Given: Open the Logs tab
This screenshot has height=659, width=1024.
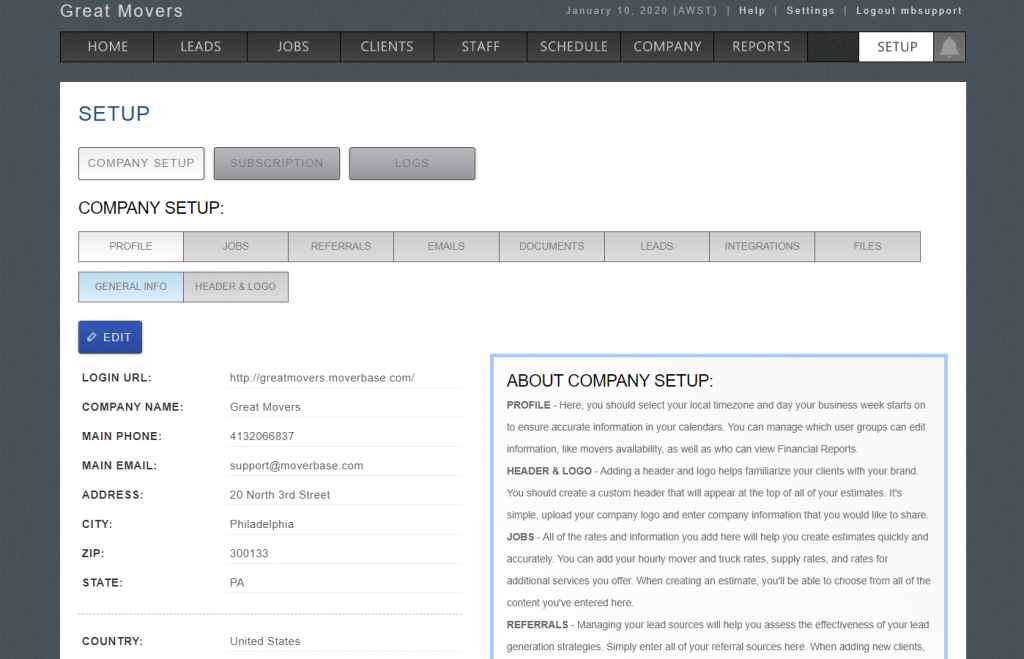Looking at the screenshot, I should [x=412, y=163].
